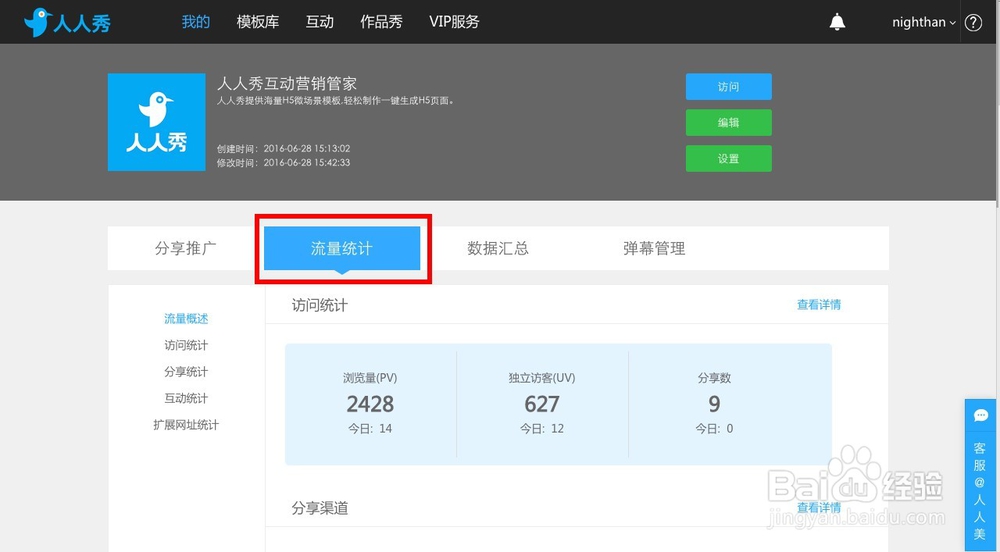Select 扩展网址统计 in the sidebar
This screenshot has width=1000, height=552.
click(x=186, y=425)
